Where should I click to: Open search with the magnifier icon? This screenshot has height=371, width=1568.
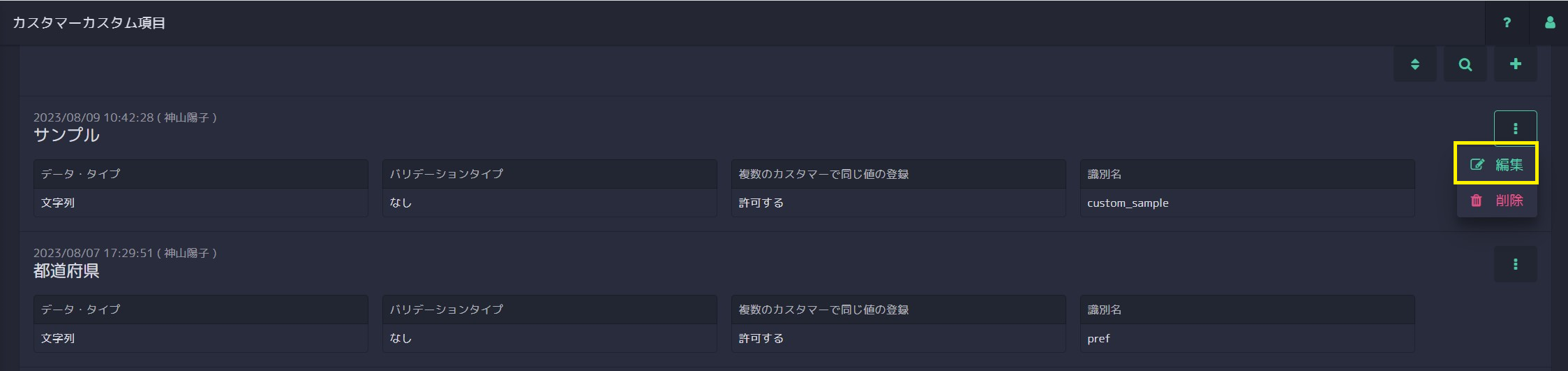point(1465,64)
